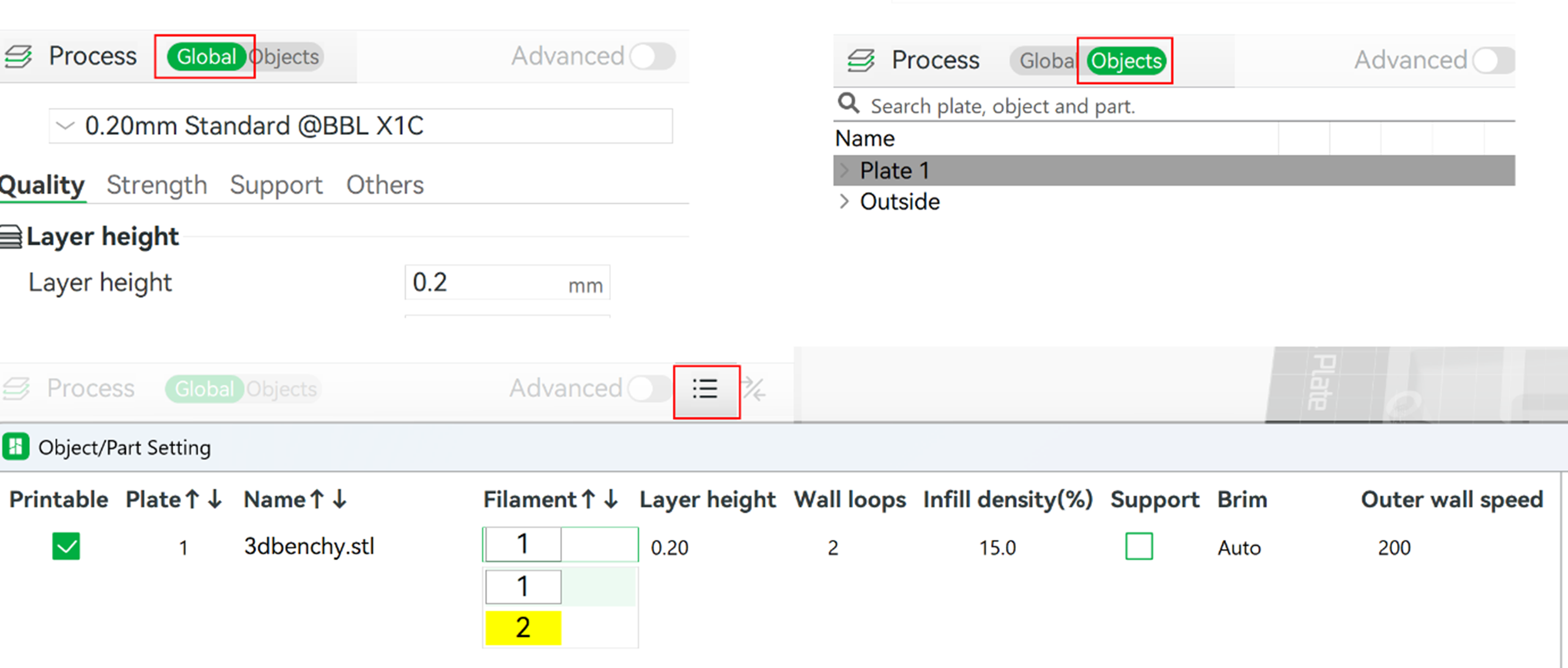Image resolution: width=1568 pixels, height=668 pixels.
Task: Click the compare presets icon
Action: (755, 389)
